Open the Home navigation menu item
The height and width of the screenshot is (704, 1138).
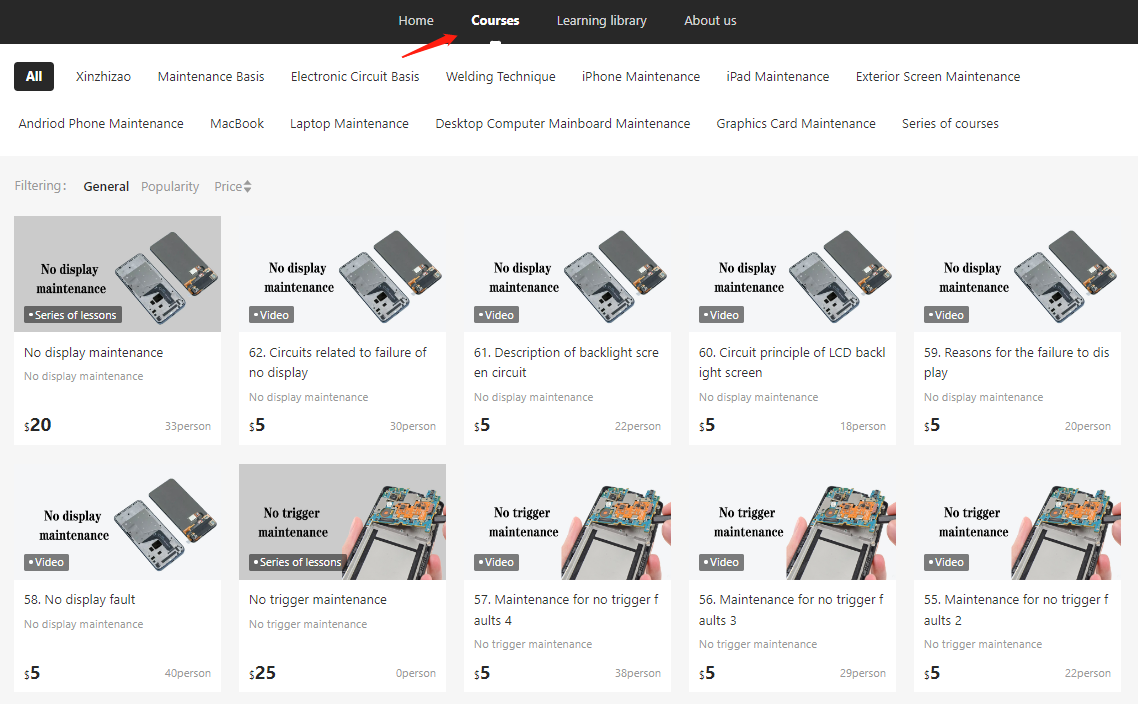click(416, 21)
